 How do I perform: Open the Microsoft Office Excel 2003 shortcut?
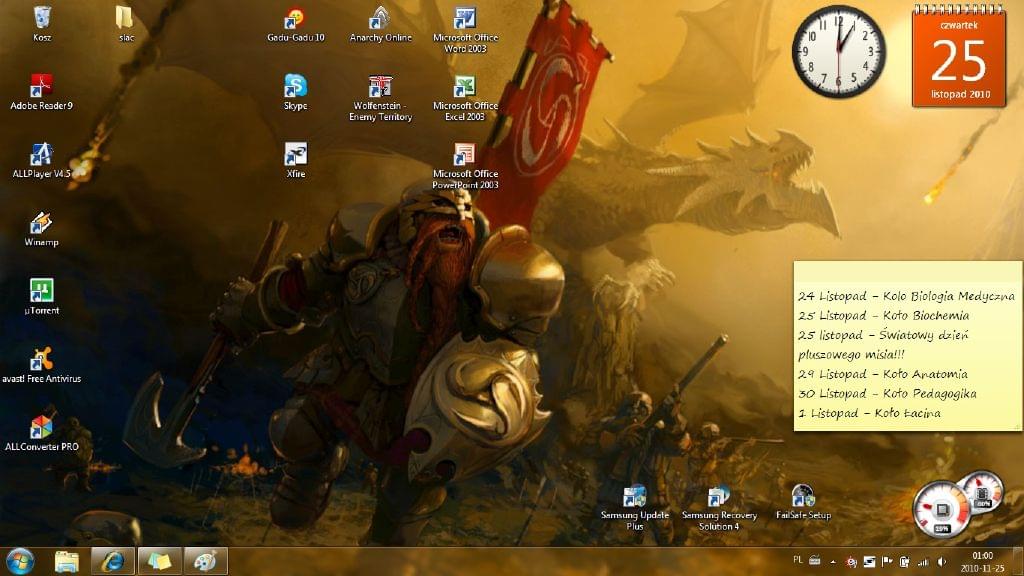pyautogui.click(x=466, y=98)
